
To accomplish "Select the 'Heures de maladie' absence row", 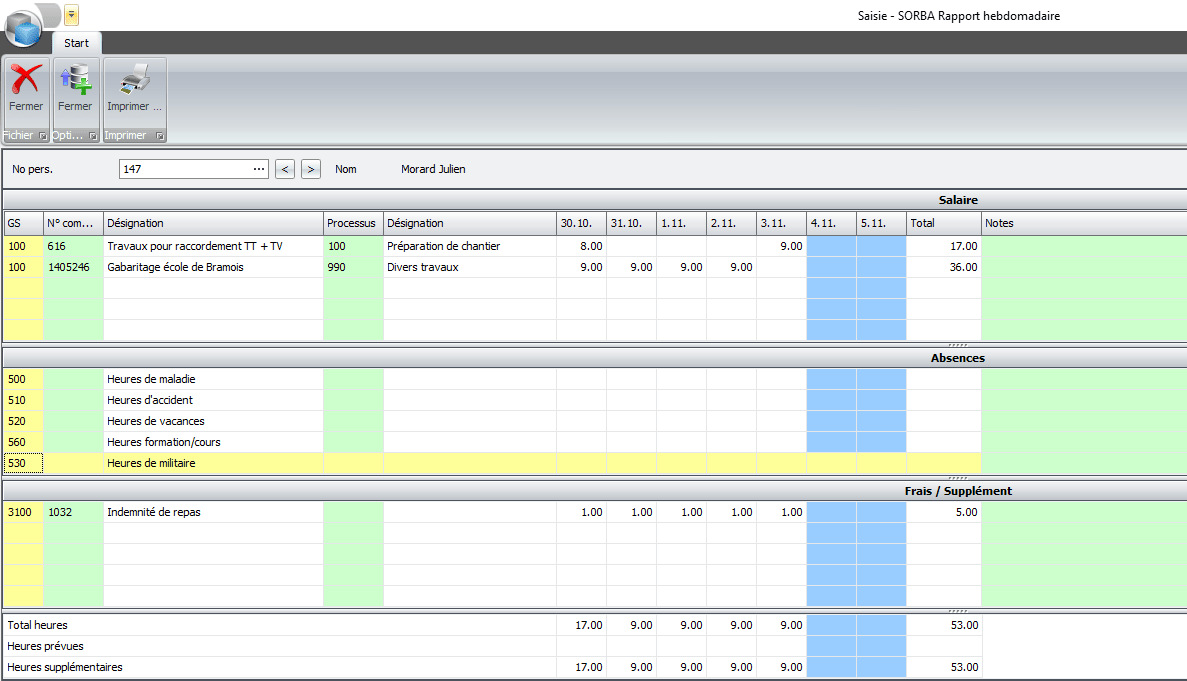I will pos(213,379).
